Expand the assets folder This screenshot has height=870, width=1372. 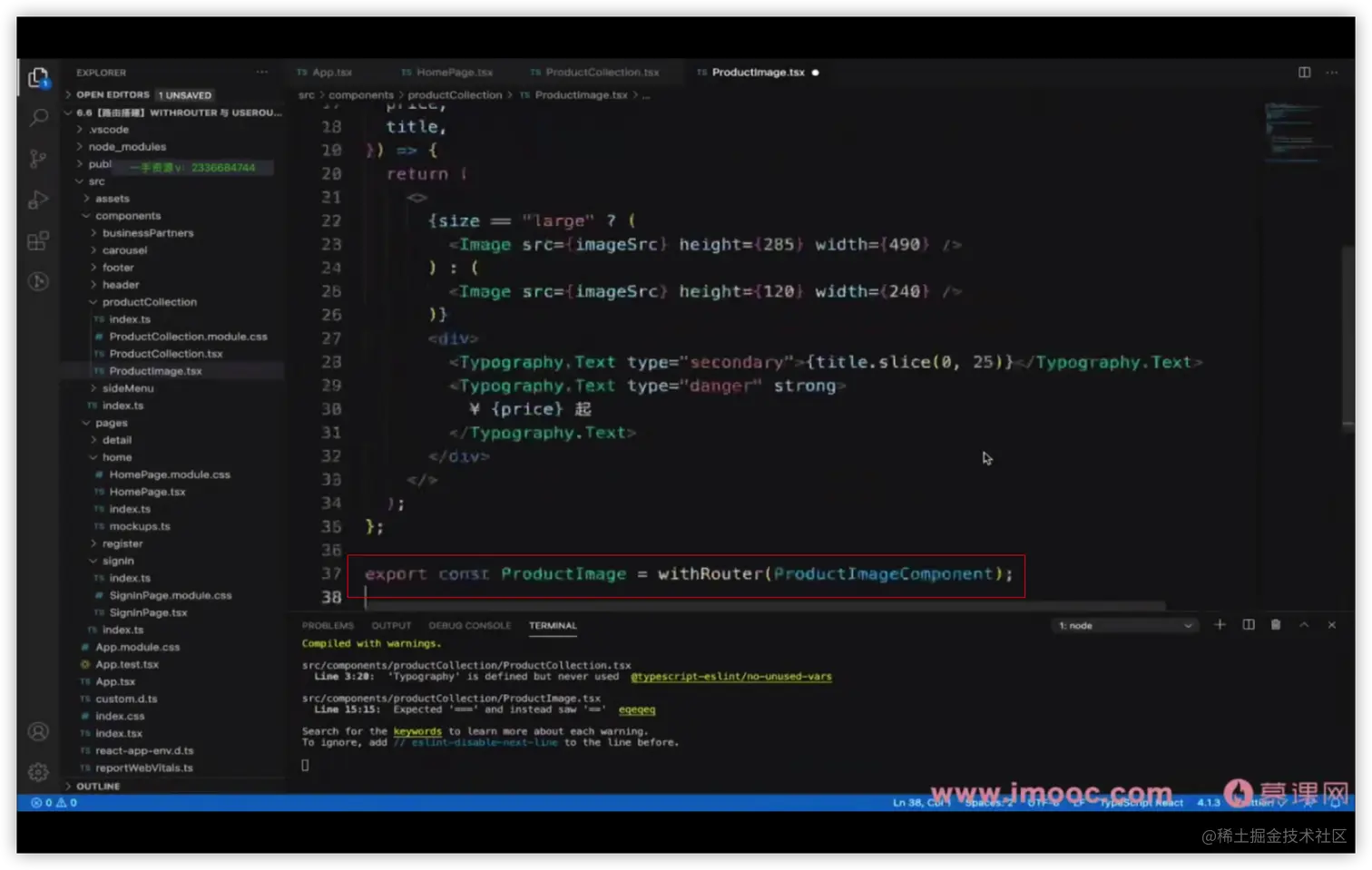(113, 199)
